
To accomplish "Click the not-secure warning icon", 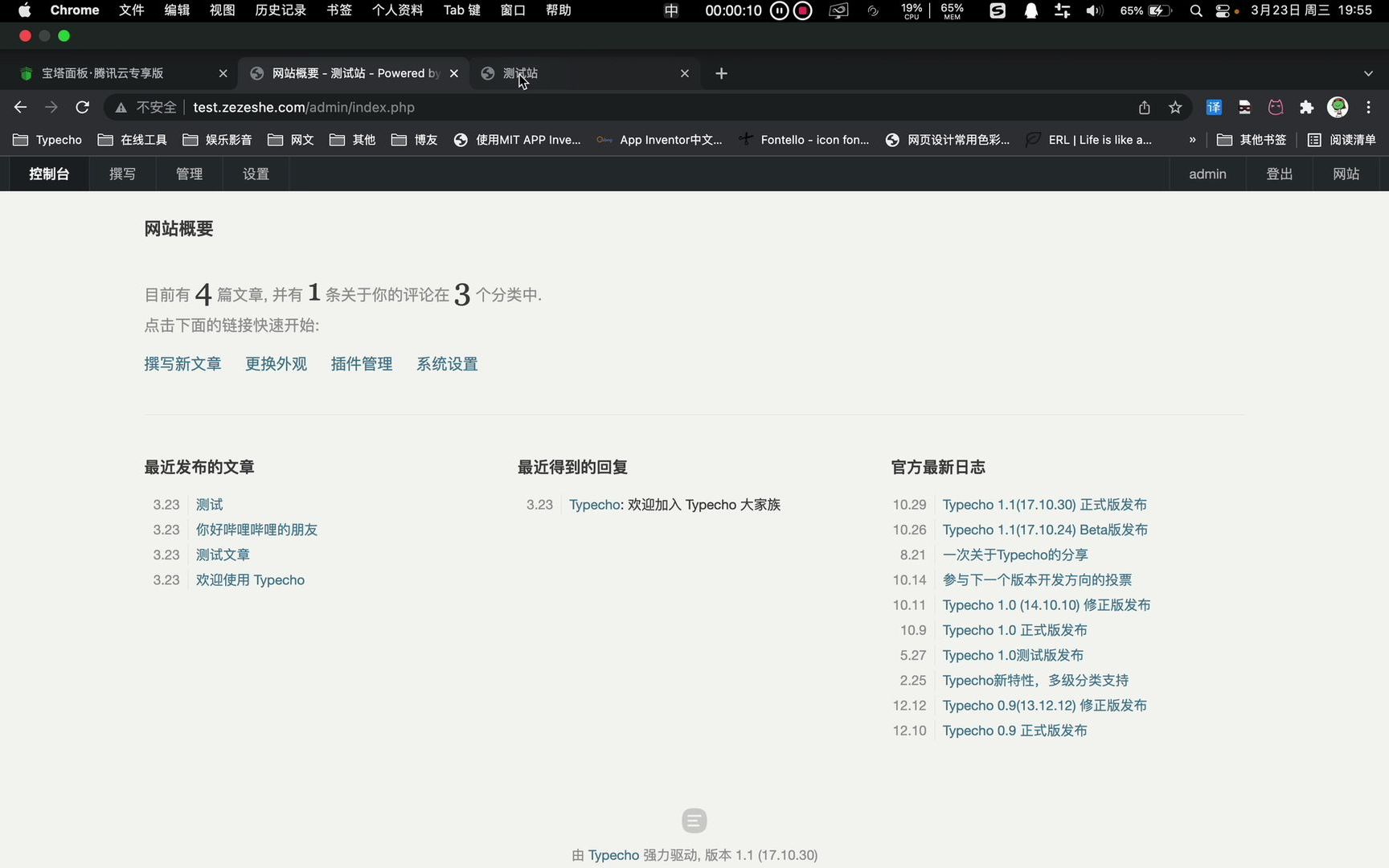I will 121,107.
